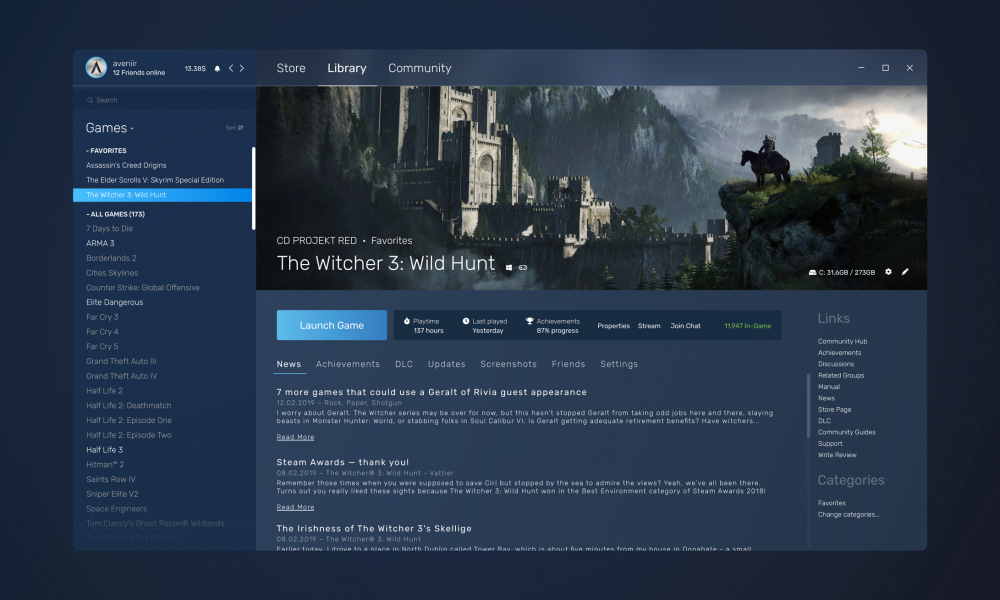The width and height of the screenshot is (1000, 600).
Task: Click the drive storage icon on the banner
Action: [812, 272]
